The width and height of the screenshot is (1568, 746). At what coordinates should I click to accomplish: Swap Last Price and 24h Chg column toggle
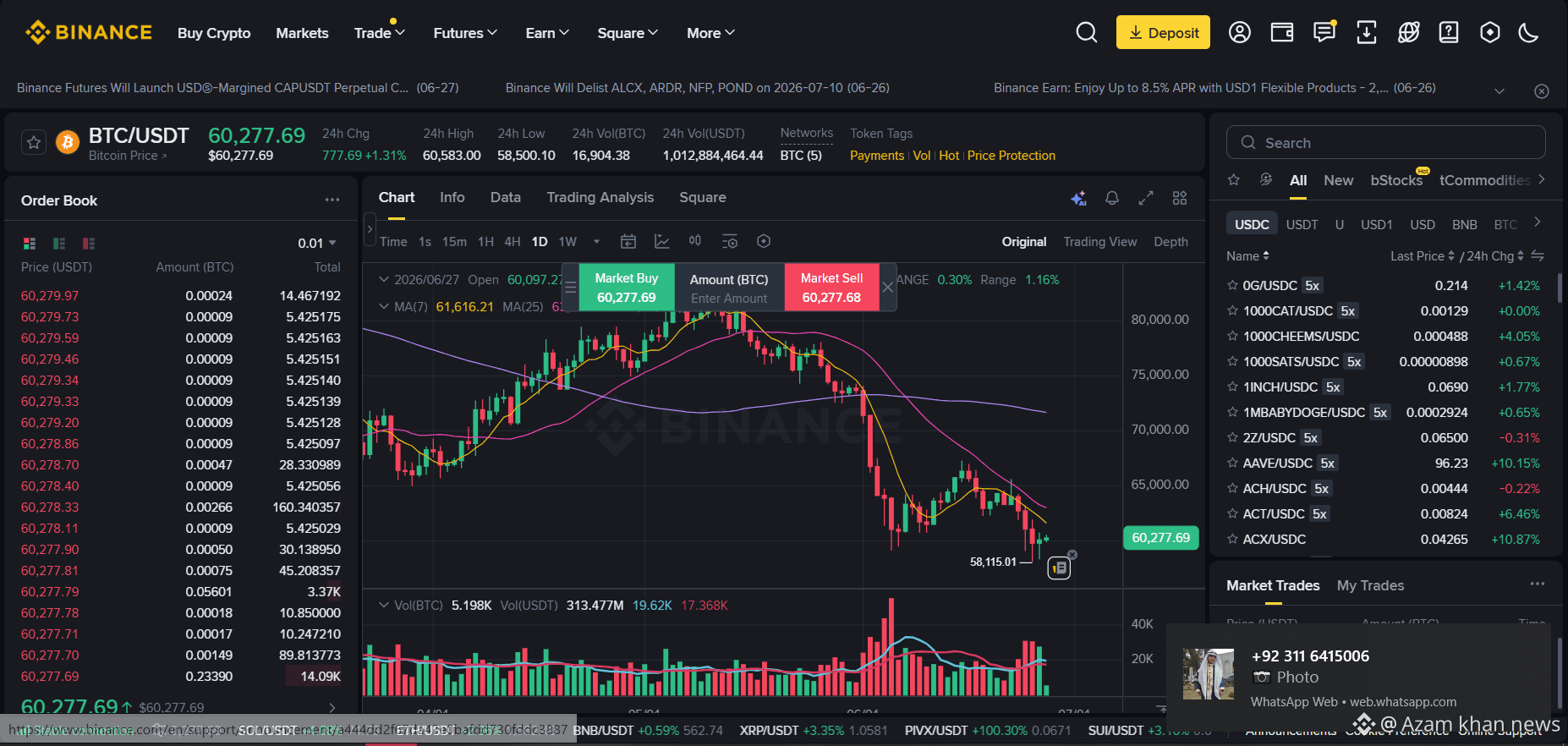[1538, 255]
